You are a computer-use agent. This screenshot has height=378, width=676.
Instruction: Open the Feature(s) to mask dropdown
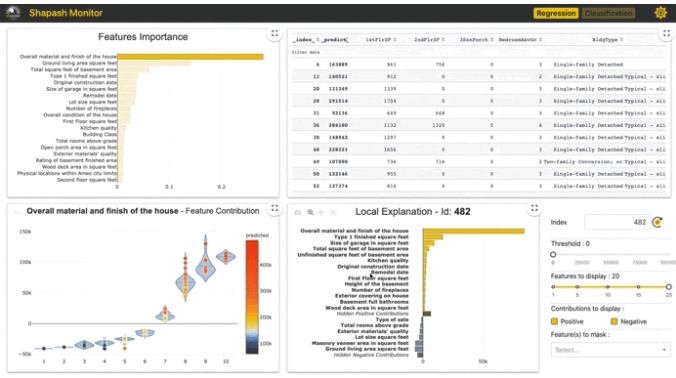coord(610,350)
